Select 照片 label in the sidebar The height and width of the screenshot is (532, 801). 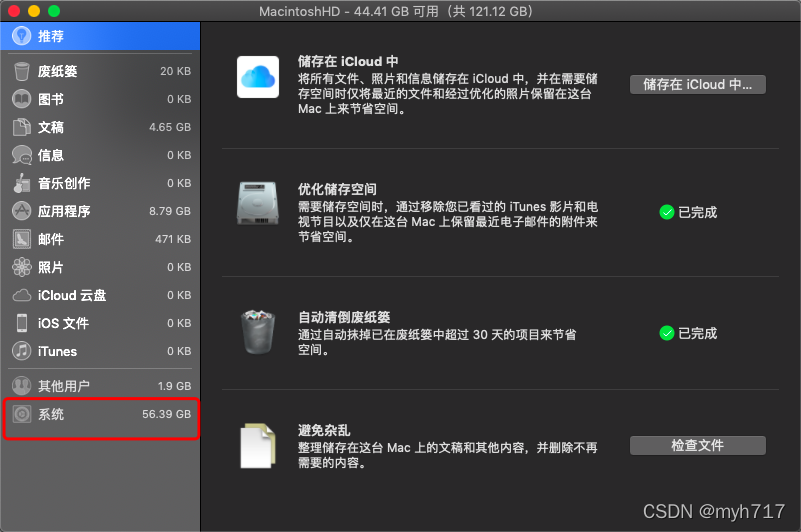pos(51,267)
